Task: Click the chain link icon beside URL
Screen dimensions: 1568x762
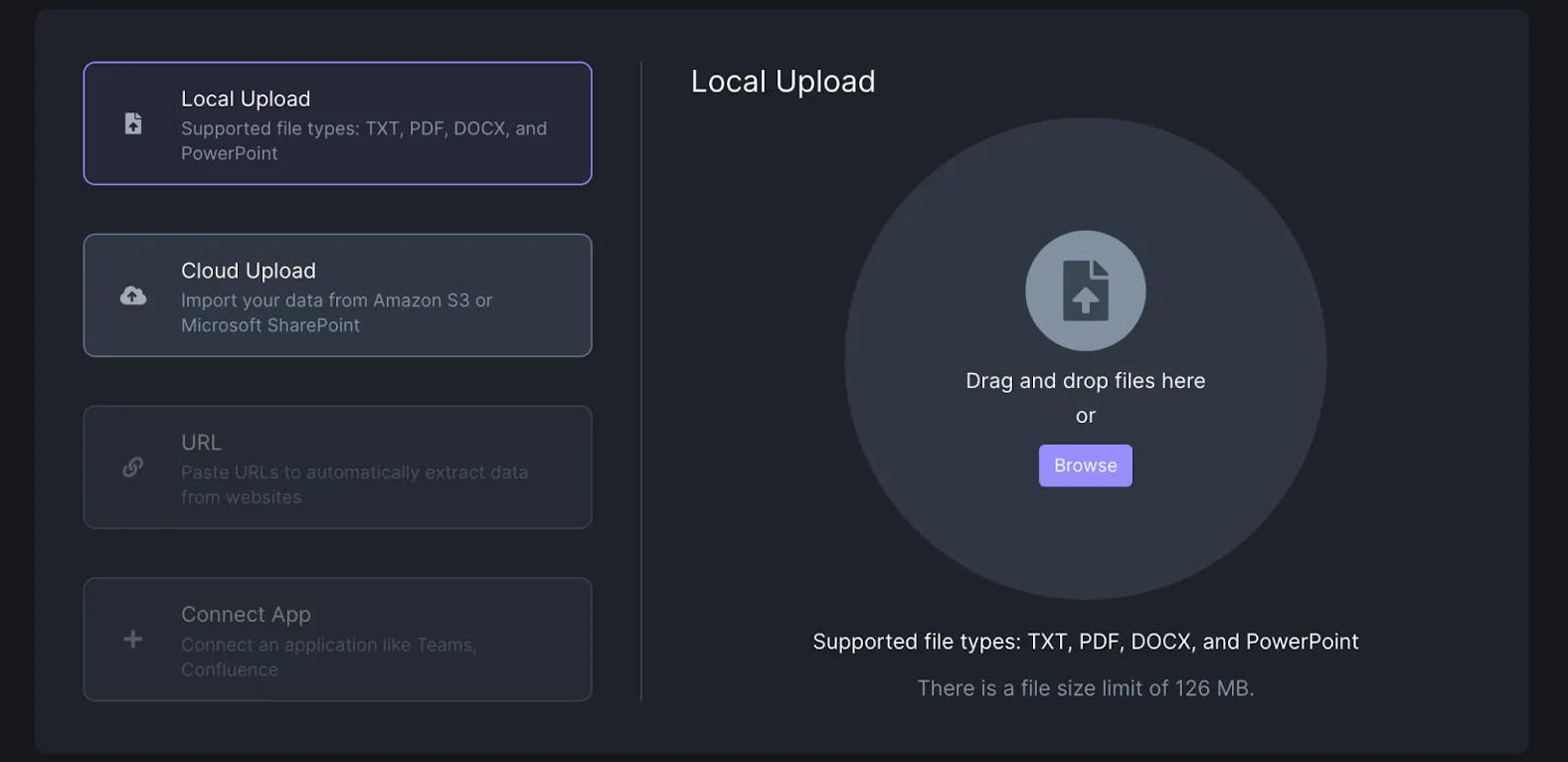Action: (133, 467)
